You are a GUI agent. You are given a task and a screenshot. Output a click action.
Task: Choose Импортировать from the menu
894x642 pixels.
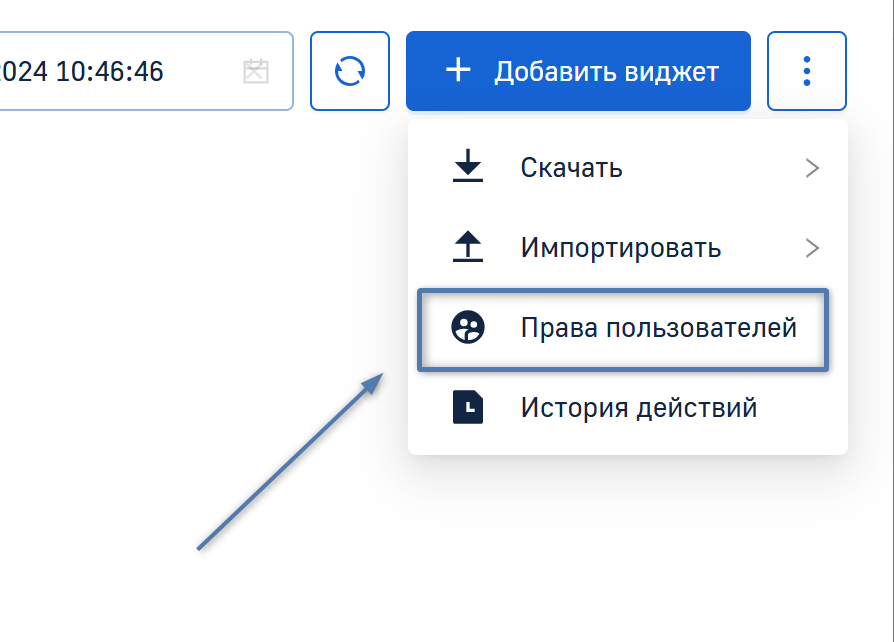point(620,248)
